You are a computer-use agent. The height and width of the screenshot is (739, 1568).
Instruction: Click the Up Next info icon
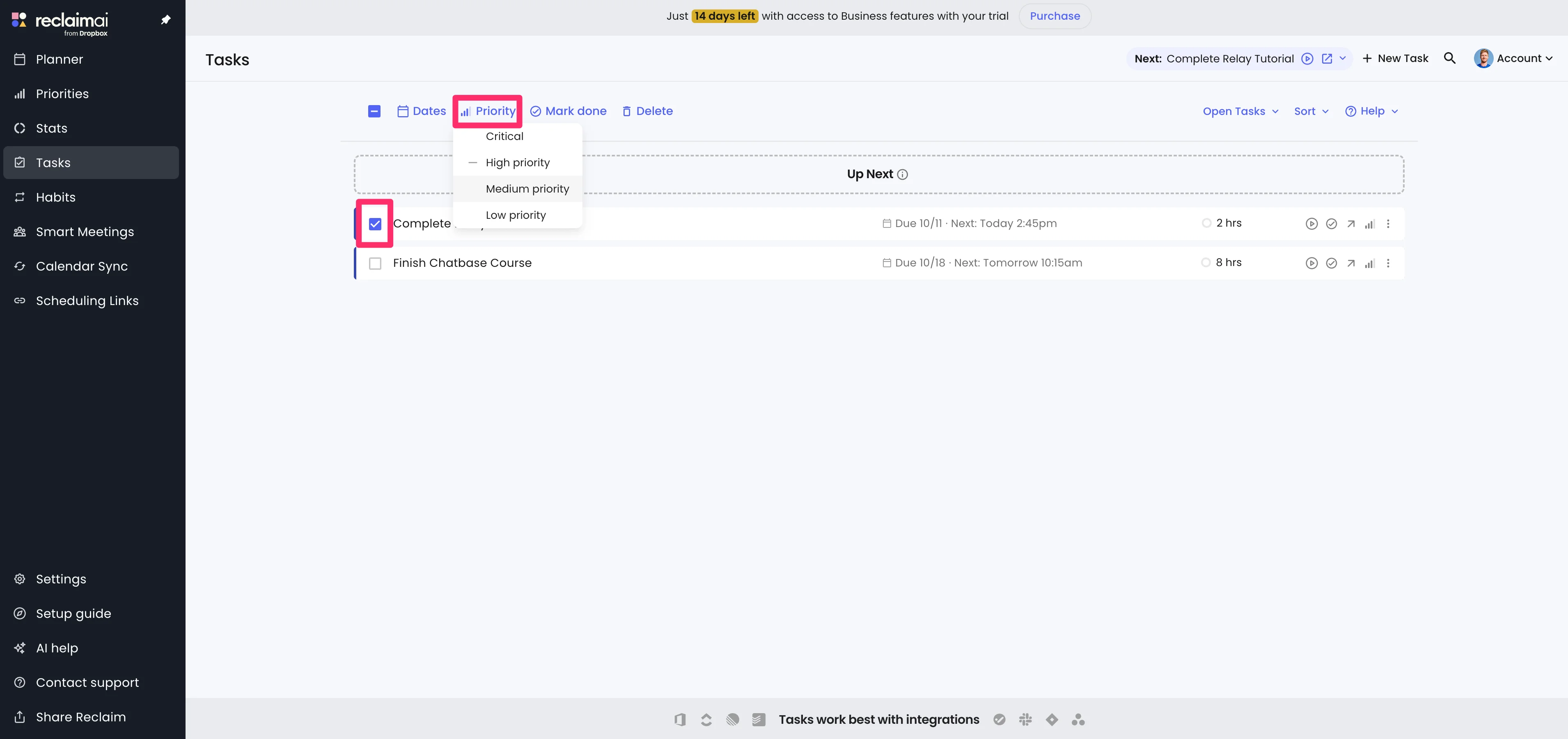[x=903, y=175]
